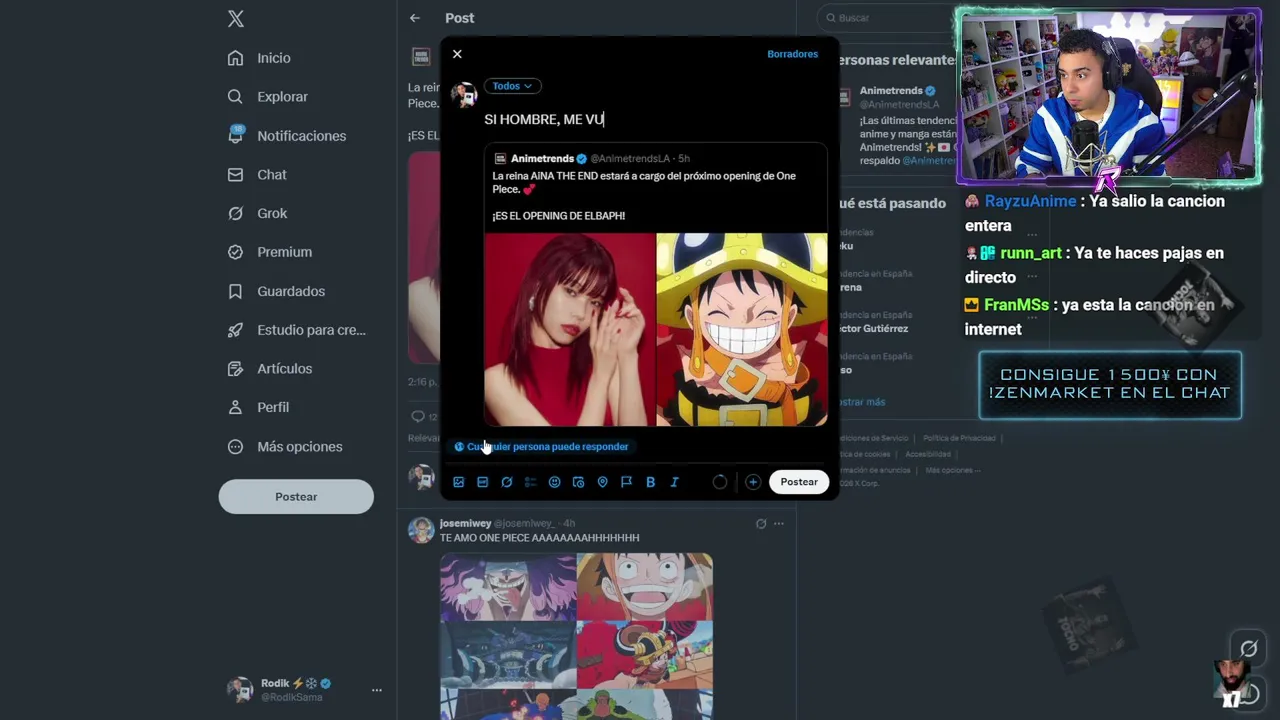Click Rodik profile avatar at sidebar bottom
Screen dimensions: 1280x720
[x=239, y=689]
